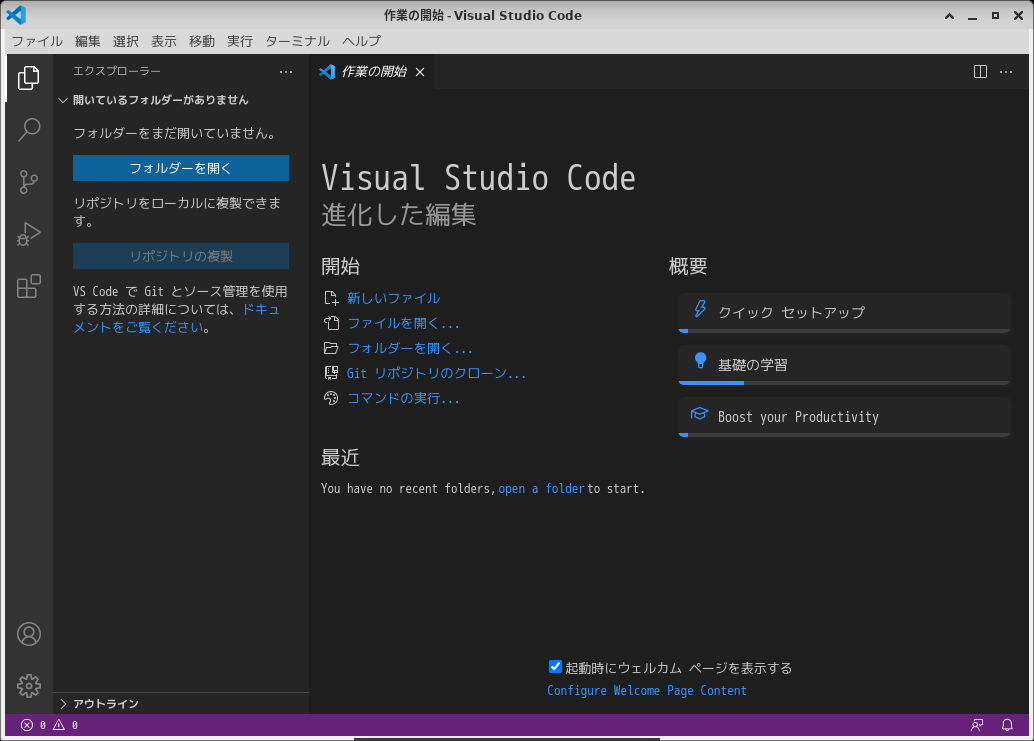Click the new file icon under 開始
This screenshot has height=741, width=1034.
tap(331, 299)
